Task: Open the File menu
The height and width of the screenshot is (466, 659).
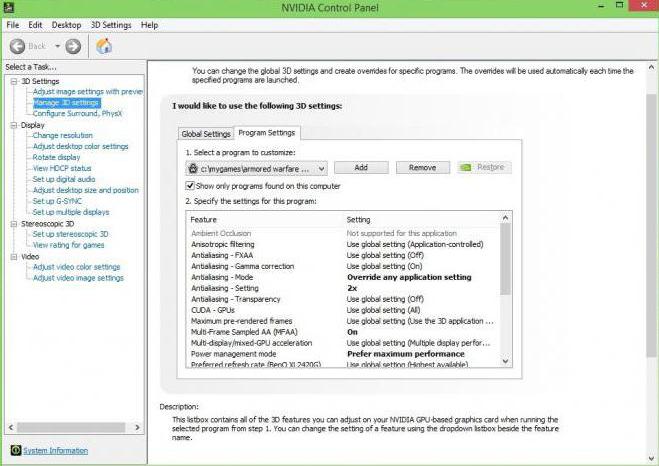Action: point(13,25)
